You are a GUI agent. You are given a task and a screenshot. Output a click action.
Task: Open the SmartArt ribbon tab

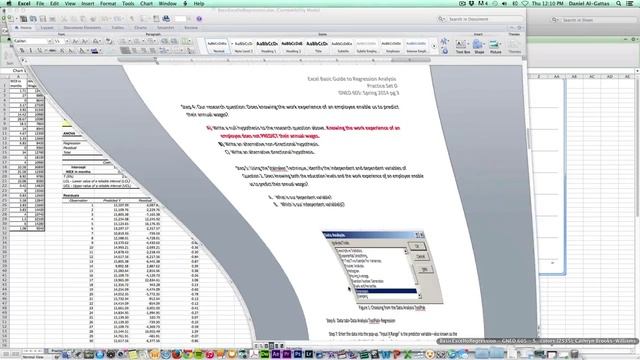tap(165, 28)
